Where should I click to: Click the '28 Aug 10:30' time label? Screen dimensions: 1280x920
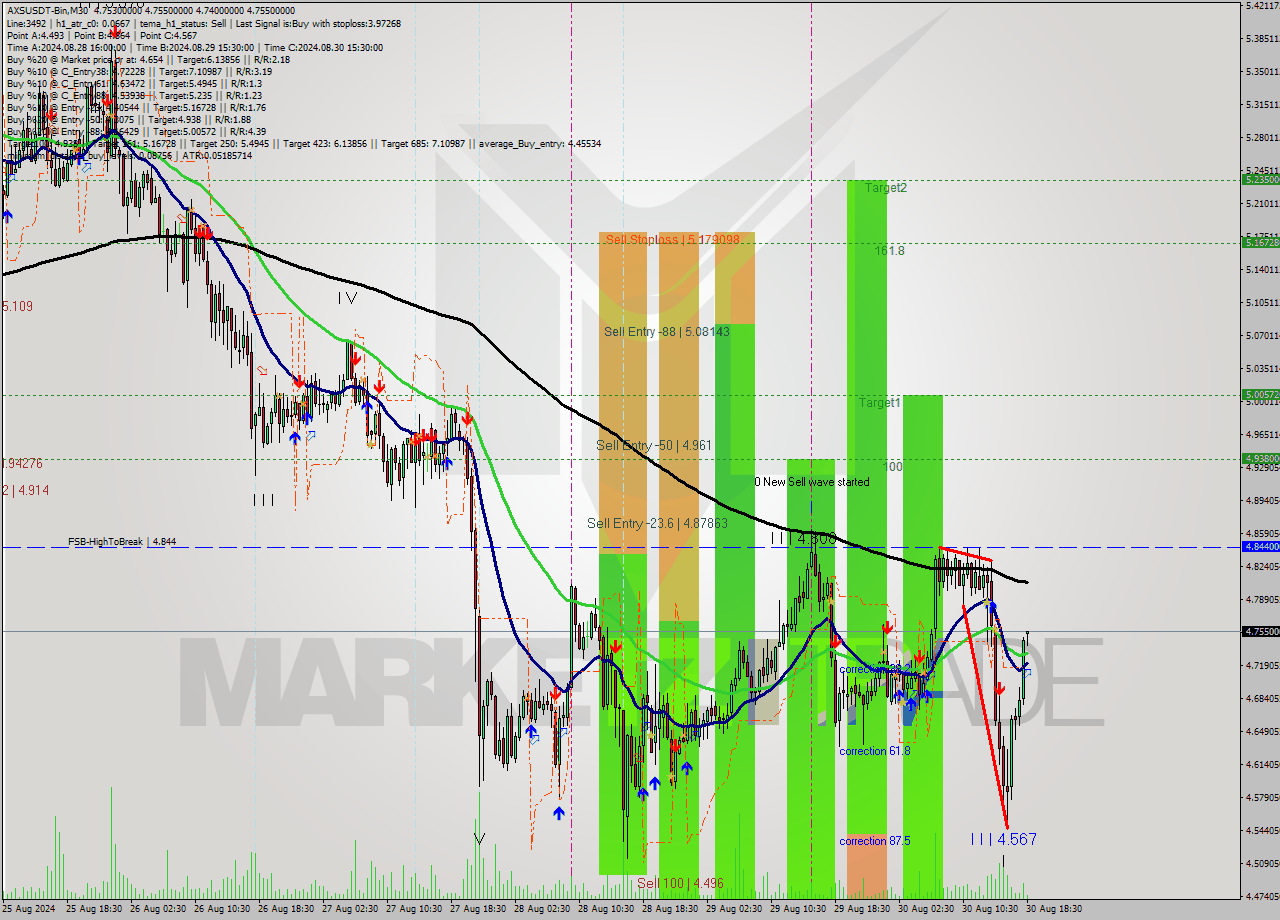606,910
